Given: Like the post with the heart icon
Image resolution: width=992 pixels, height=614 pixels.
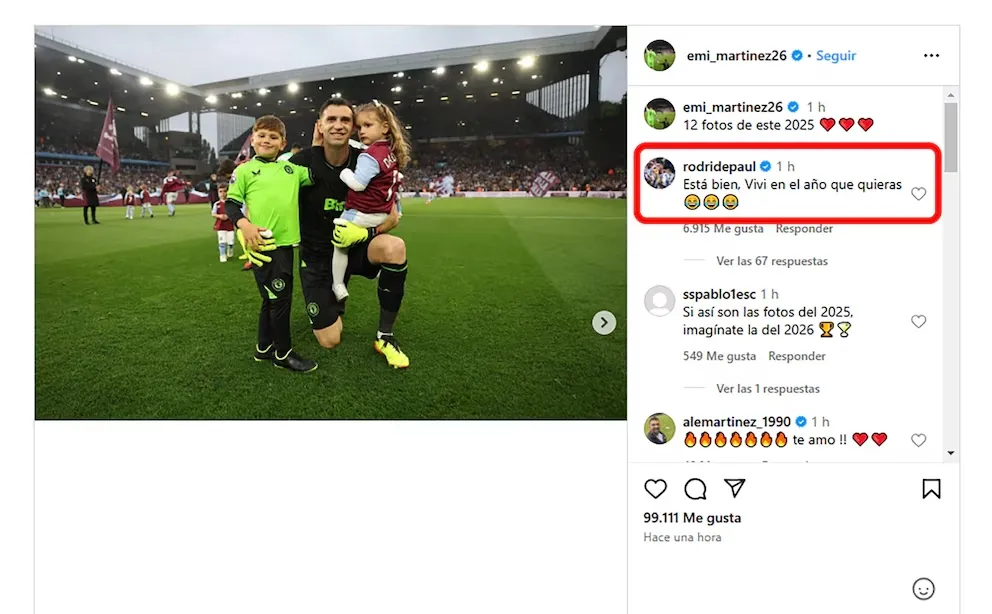Looking at the screenshot, I should [x=655, y=489].
